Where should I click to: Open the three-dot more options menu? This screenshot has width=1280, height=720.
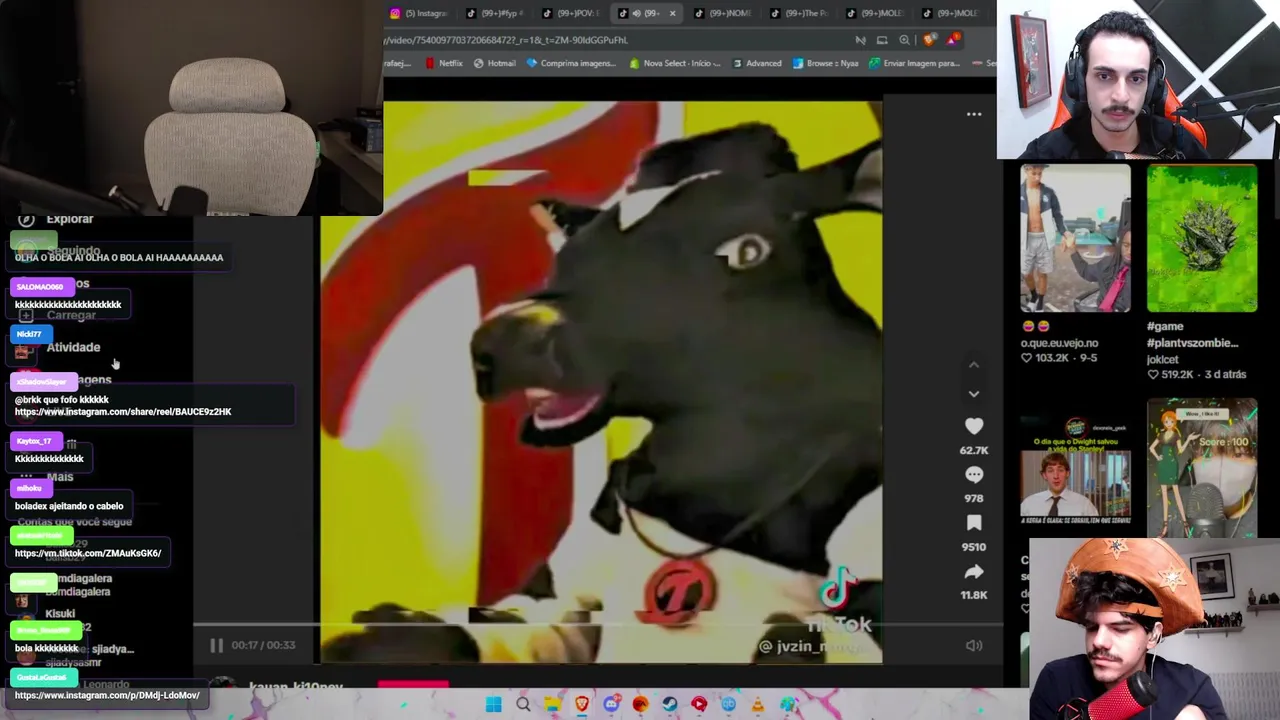tap(974, 115)
